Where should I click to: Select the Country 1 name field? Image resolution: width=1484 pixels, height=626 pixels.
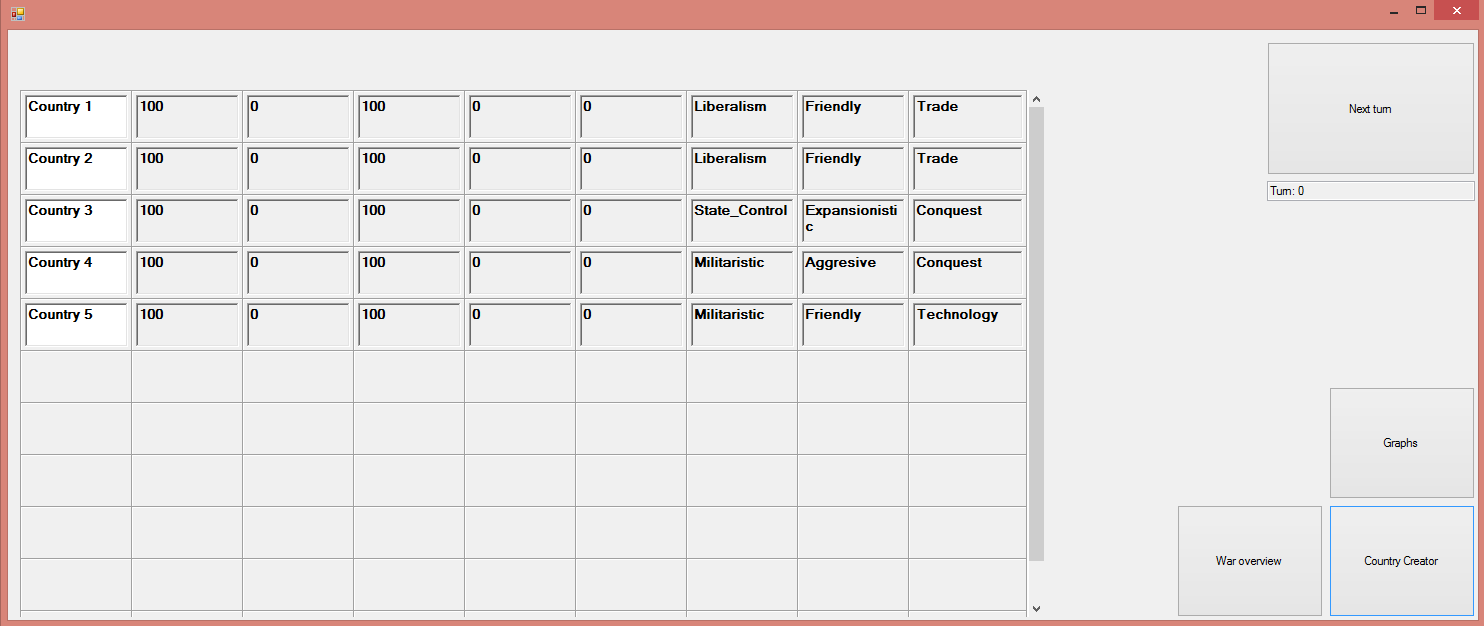76,116
